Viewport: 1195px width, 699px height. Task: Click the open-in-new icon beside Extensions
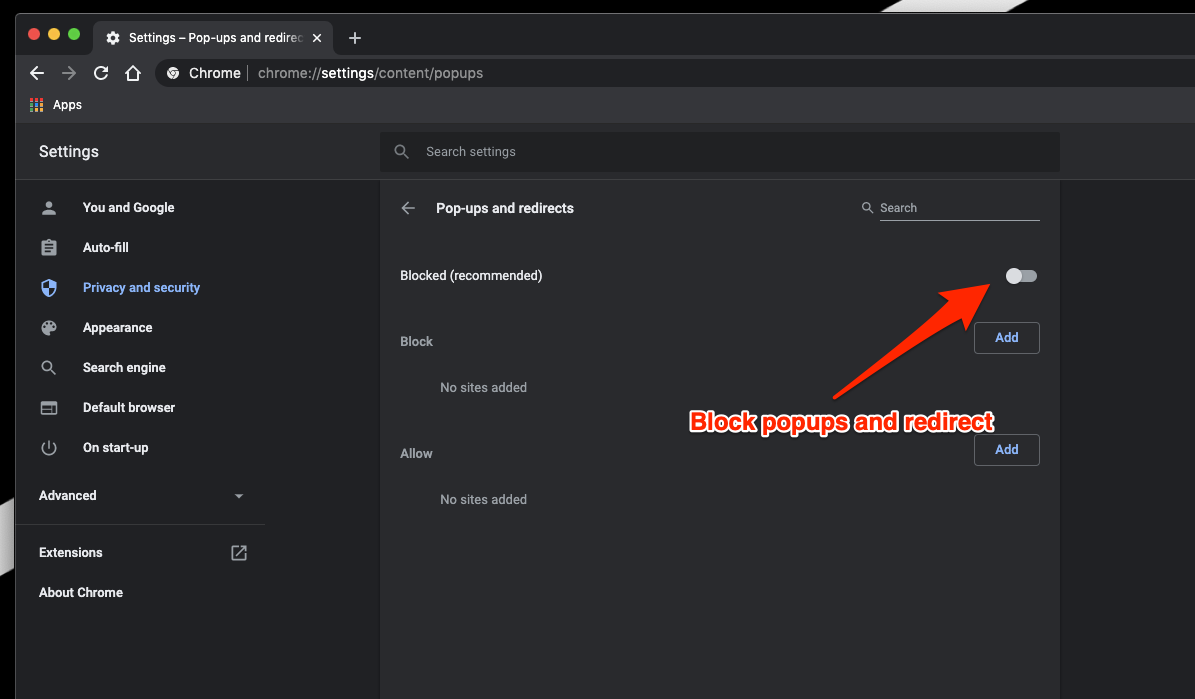point(239,553)
